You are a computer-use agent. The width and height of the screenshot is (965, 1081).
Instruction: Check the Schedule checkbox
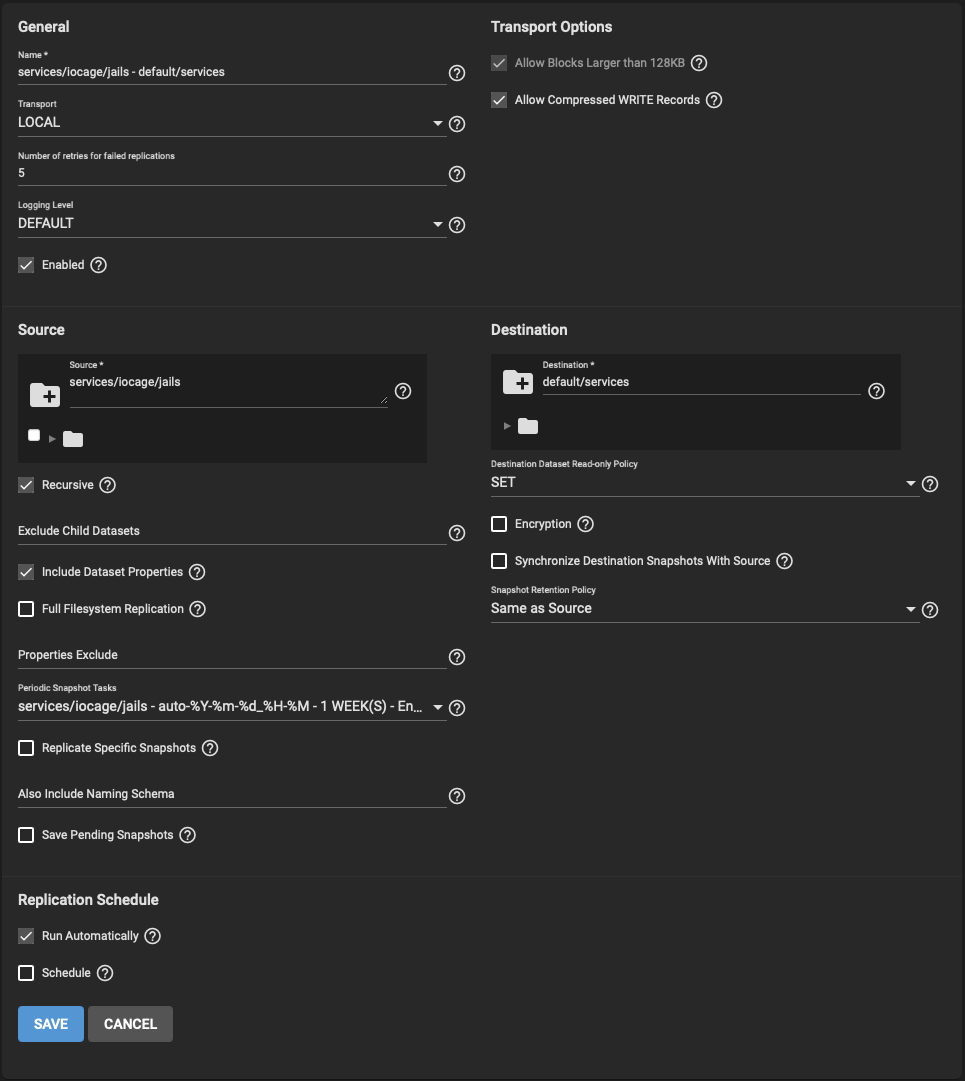(26, 973)
